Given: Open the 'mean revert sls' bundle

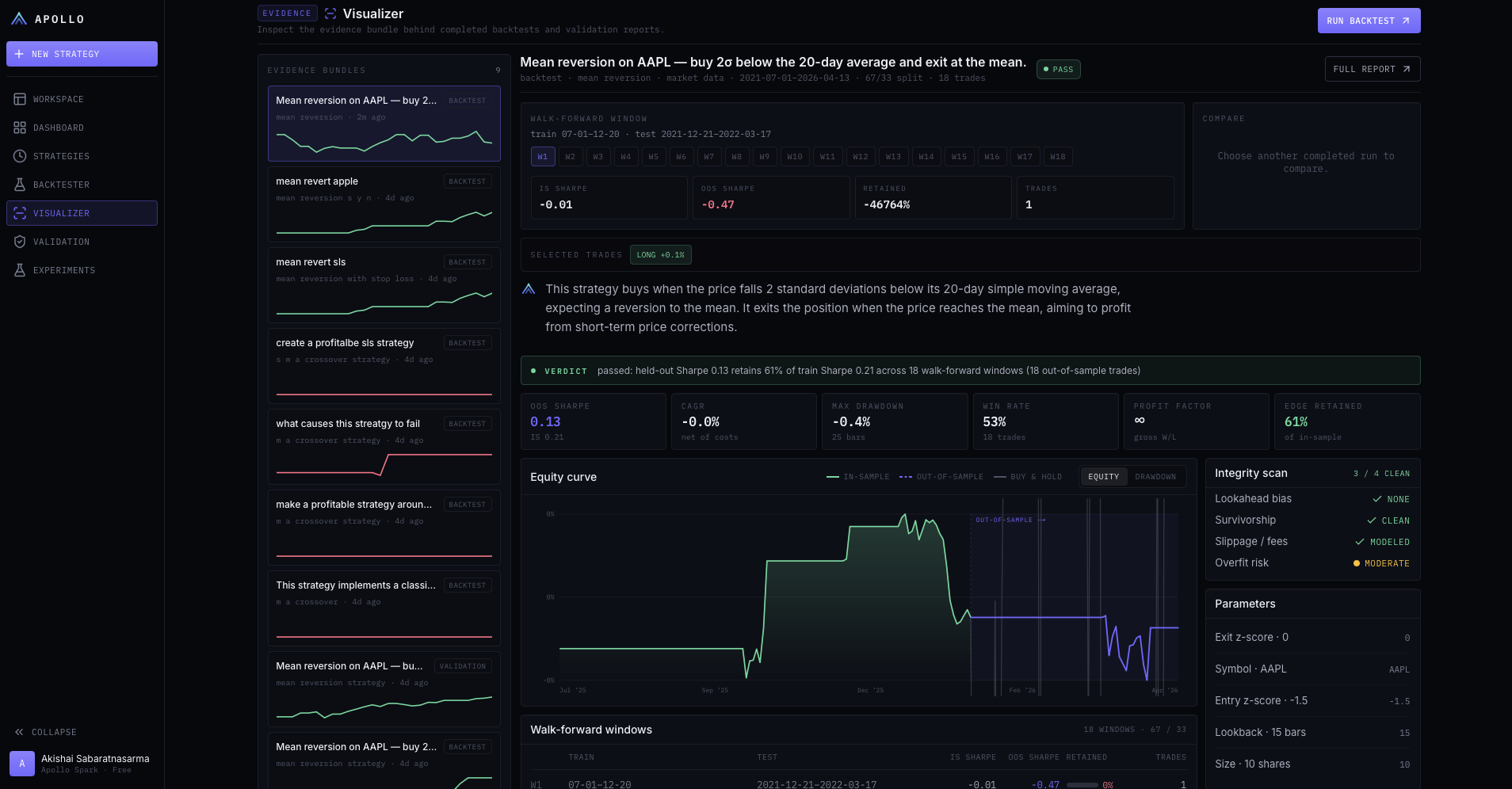Looking at the screenshot, I should coord(384,284).
